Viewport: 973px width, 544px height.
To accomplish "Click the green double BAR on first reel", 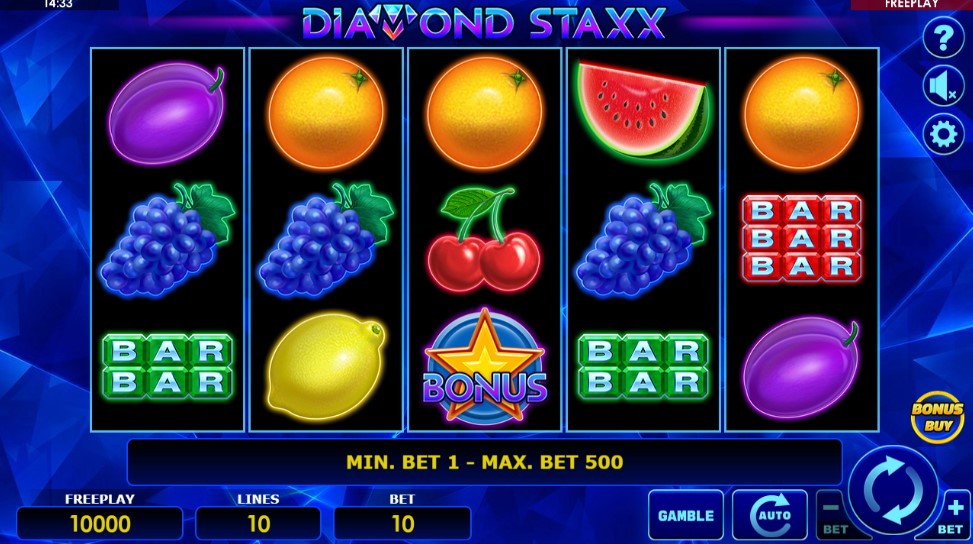I will coord(168,366).
